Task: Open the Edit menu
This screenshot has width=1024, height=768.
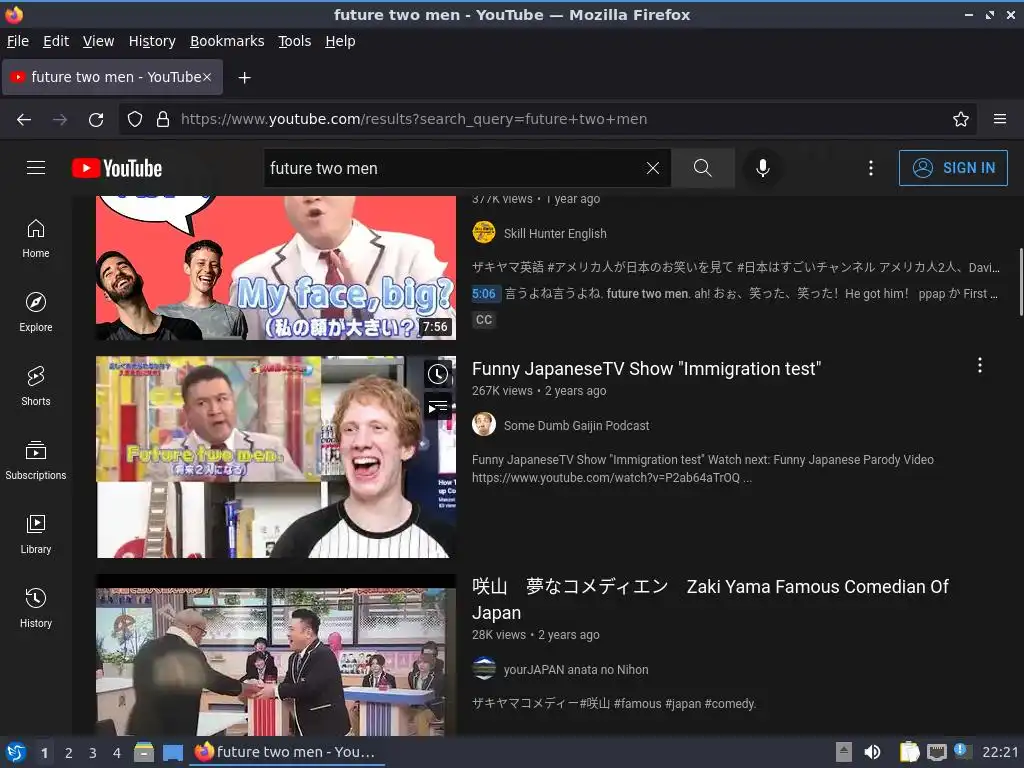Action: 56,41
